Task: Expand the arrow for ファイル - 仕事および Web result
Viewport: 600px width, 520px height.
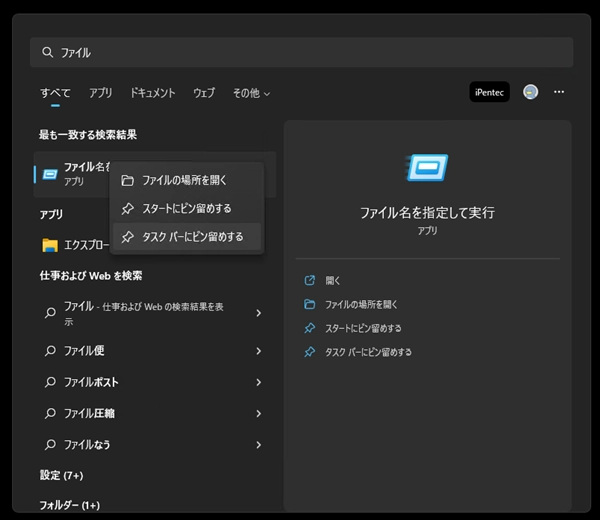Action: 259,313
